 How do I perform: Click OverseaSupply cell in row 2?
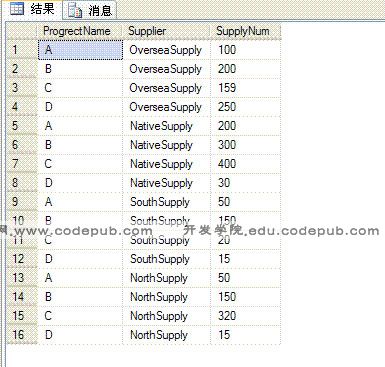[167, 69]
